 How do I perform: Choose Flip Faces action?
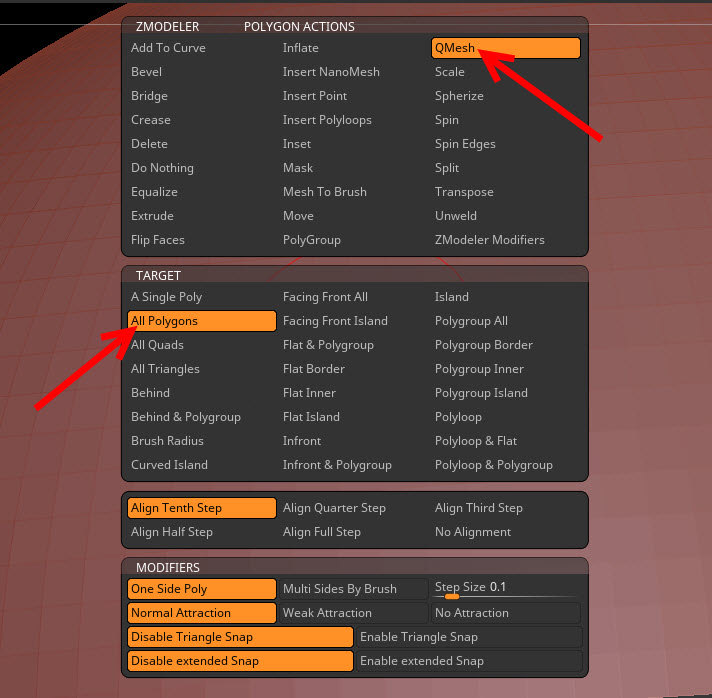[x=158, y=240]
